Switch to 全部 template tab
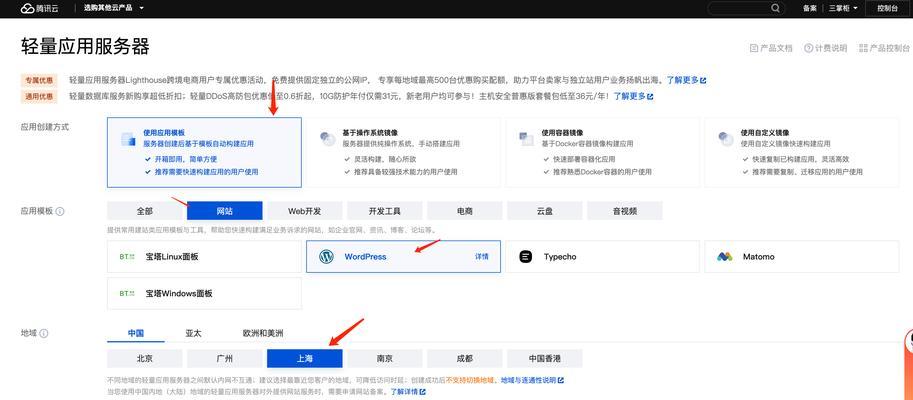This screenshot has width=913, height=400. [145, 211]
